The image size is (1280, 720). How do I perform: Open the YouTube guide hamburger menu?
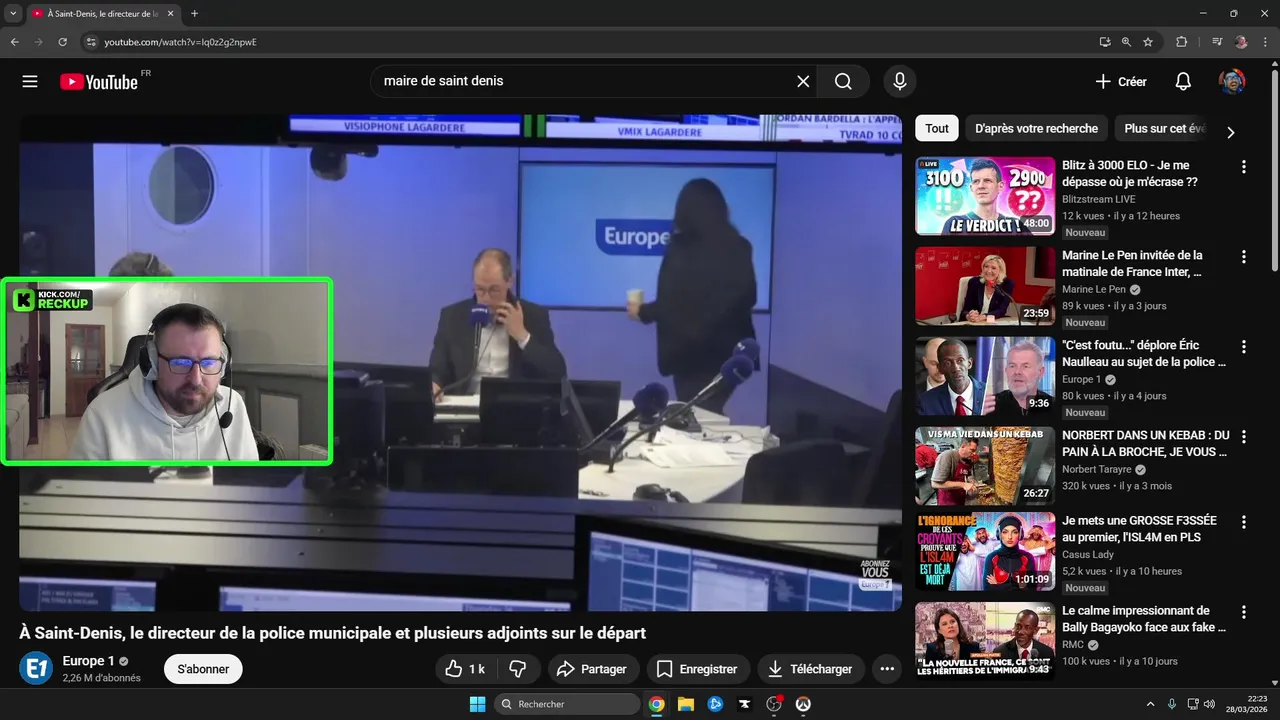pyautogui.click(x=30, y=82)
